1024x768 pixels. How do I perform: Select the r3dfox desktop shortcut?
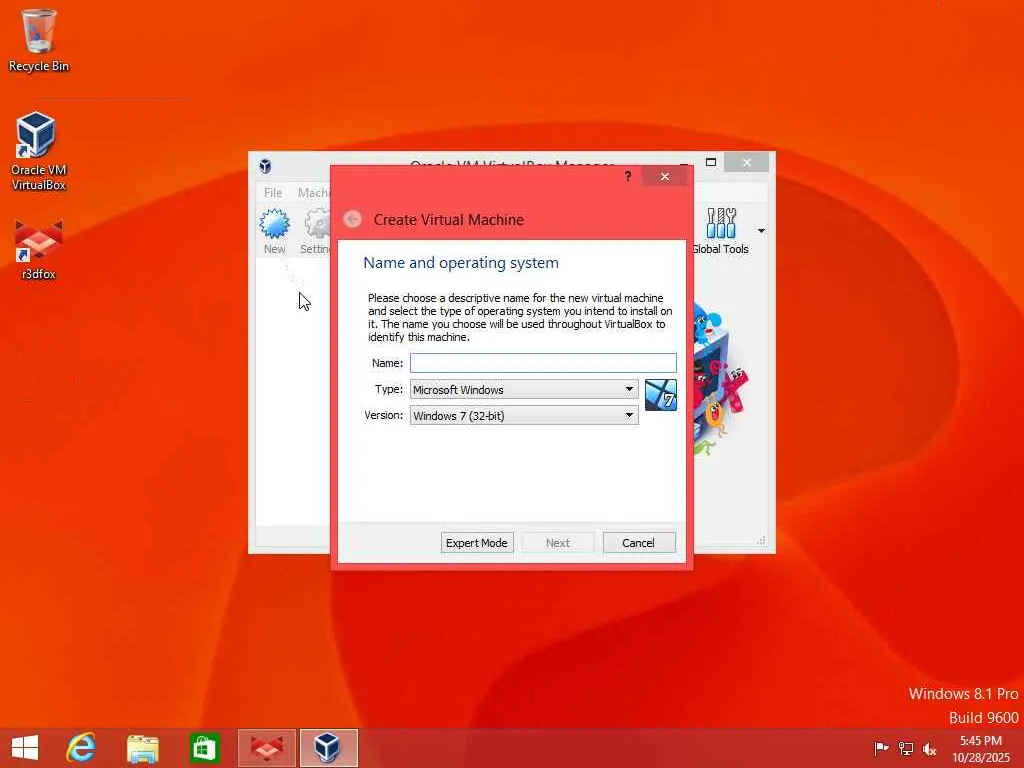coord(39,250)
